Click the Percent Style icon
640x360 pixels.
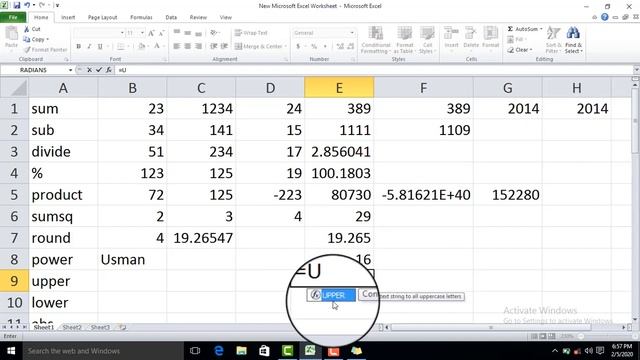click(314, 47)
